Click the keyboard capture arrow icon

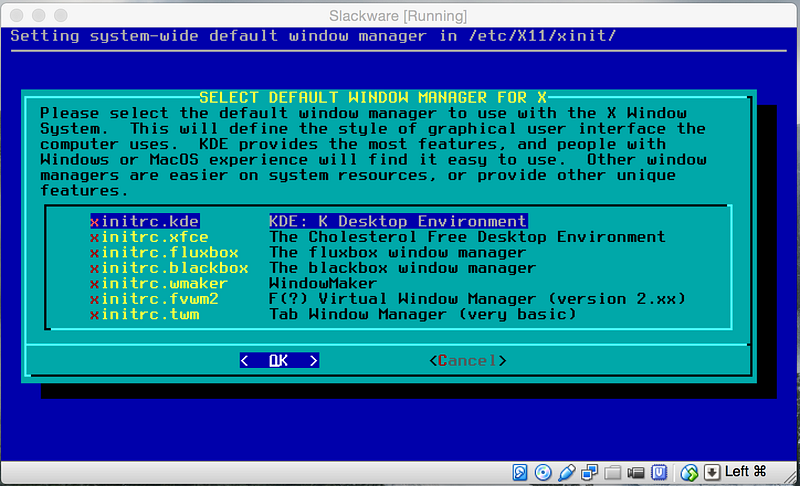click(712, 473)
